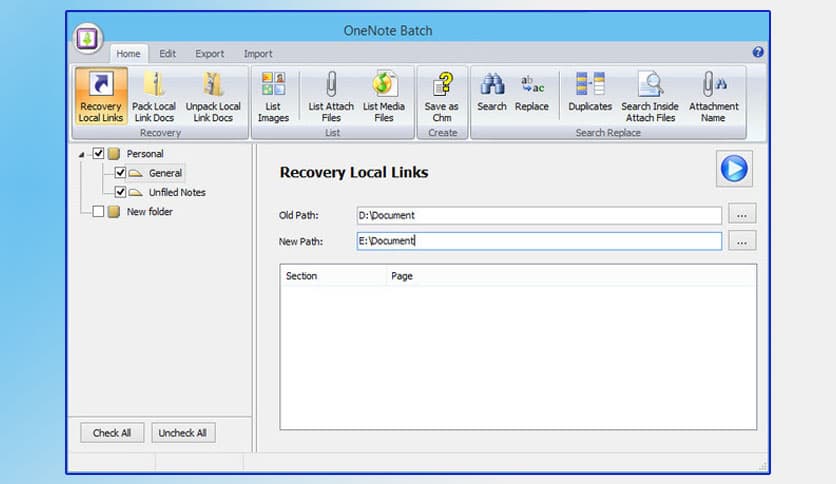Click the Section column header
The width and height of the screenshot is (836, 484).
click(x=333, y=276)
